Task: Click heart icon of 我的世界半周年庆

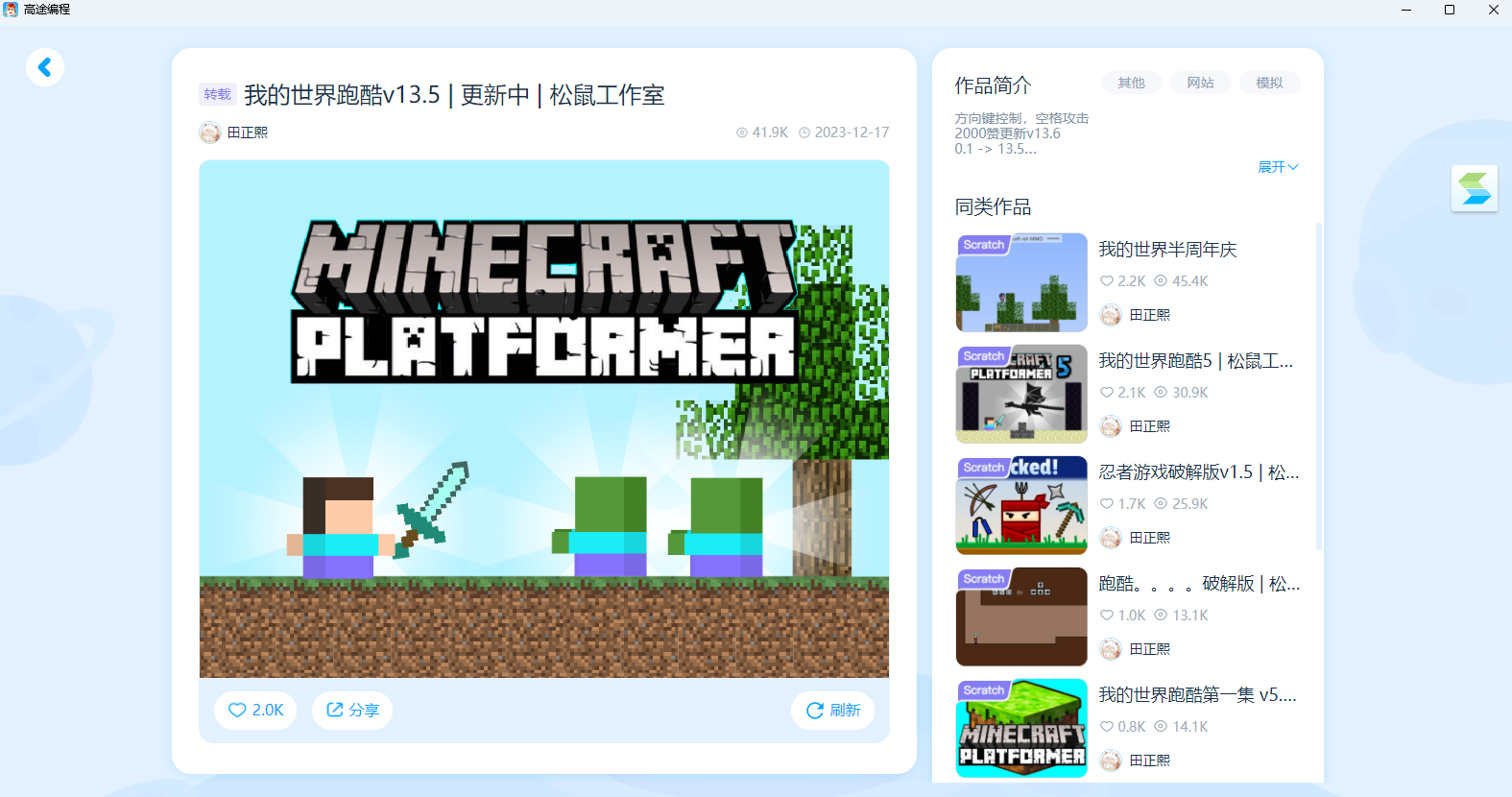Action: pos(1107,281)
